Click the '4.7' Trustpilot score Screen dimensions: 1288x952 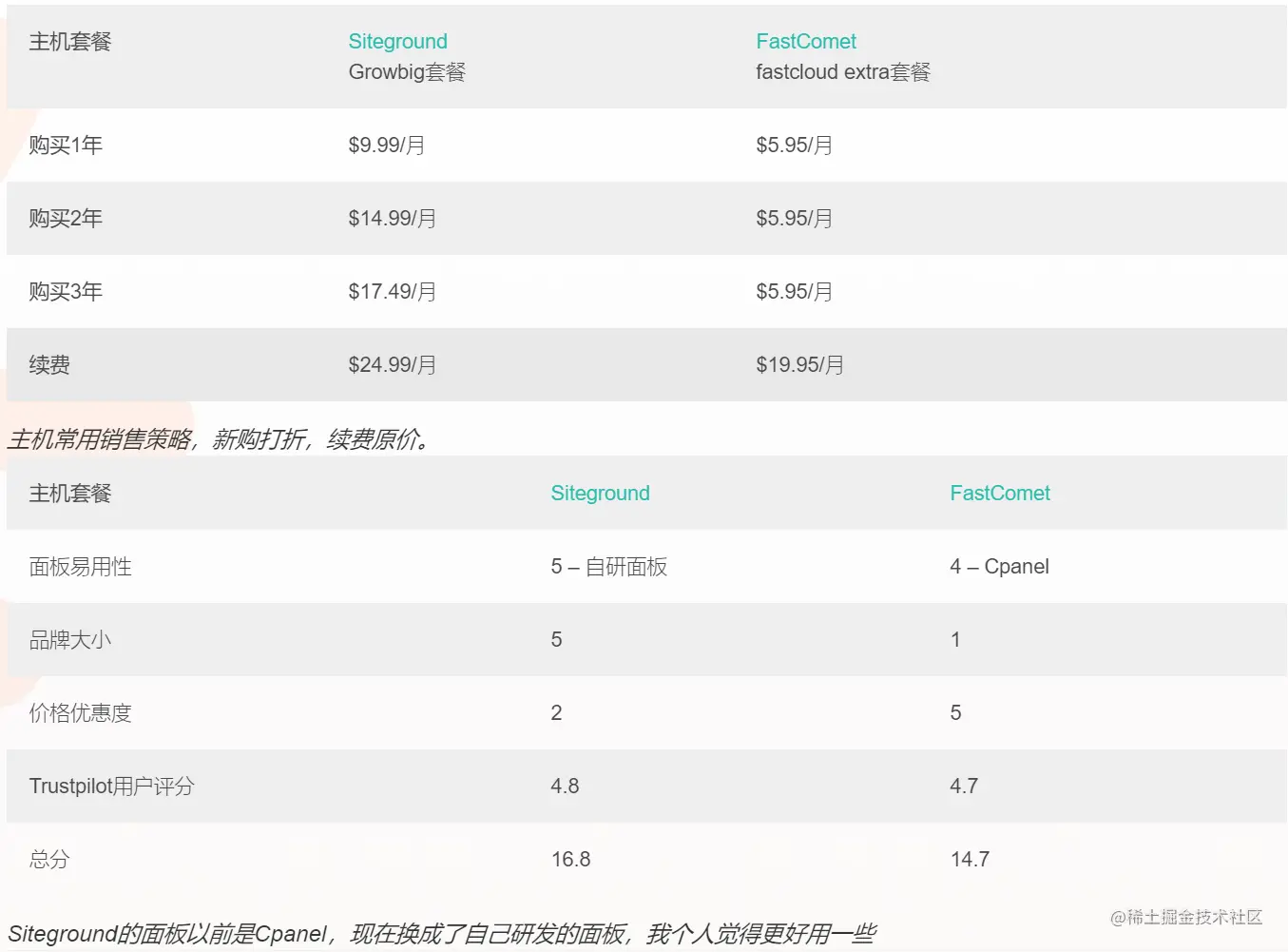[x=964, y=787]
